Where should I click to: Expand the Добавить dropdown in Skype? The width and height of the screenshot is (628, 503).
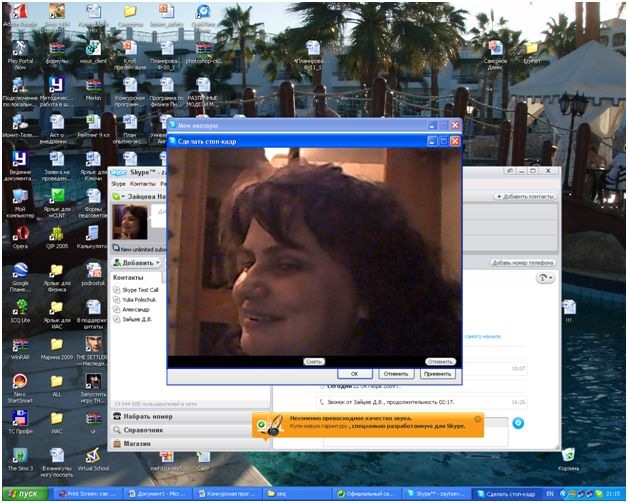tap(136, 262)
